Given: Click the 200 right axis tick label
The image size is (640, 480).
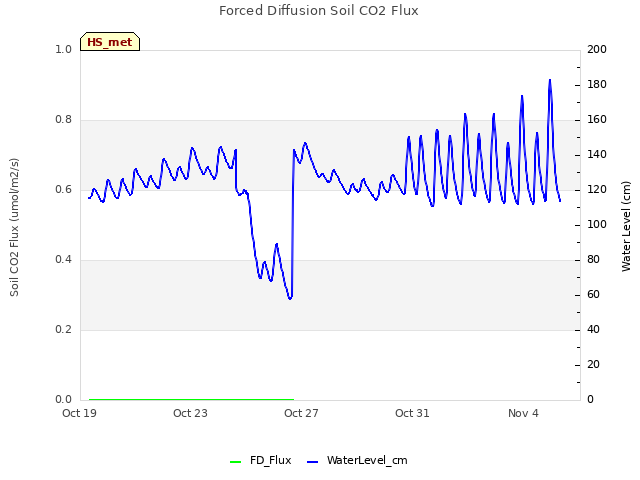Looking at the screenshot, I should 597,49.
